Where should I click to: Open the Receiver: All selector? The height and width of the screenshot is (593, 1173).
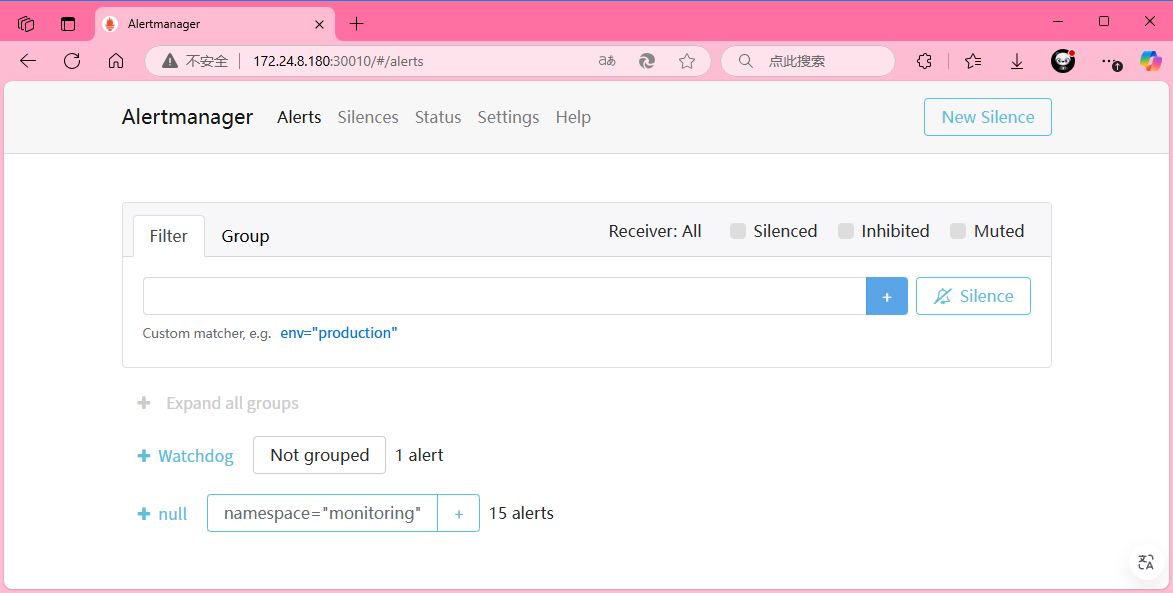pyautogui.click(x=655, y=231)
